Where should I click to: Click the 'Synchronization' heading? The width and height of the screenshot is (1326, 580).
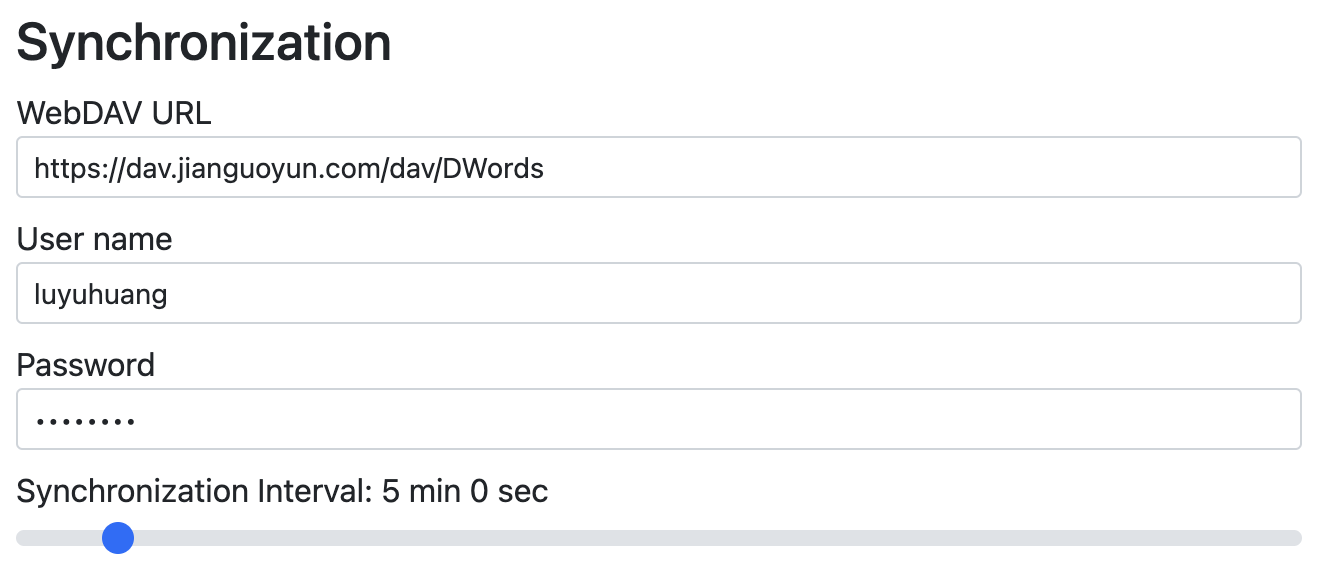[x=204, y=43]
